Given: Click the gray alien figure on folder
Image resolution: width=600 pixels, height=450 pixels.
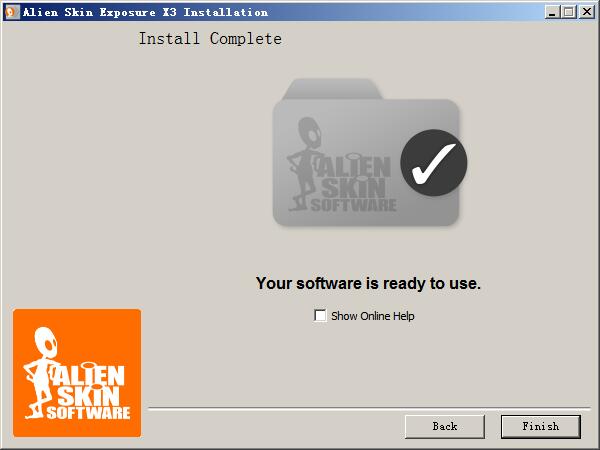Looking at the screenshot, I should tap(305, 164).
